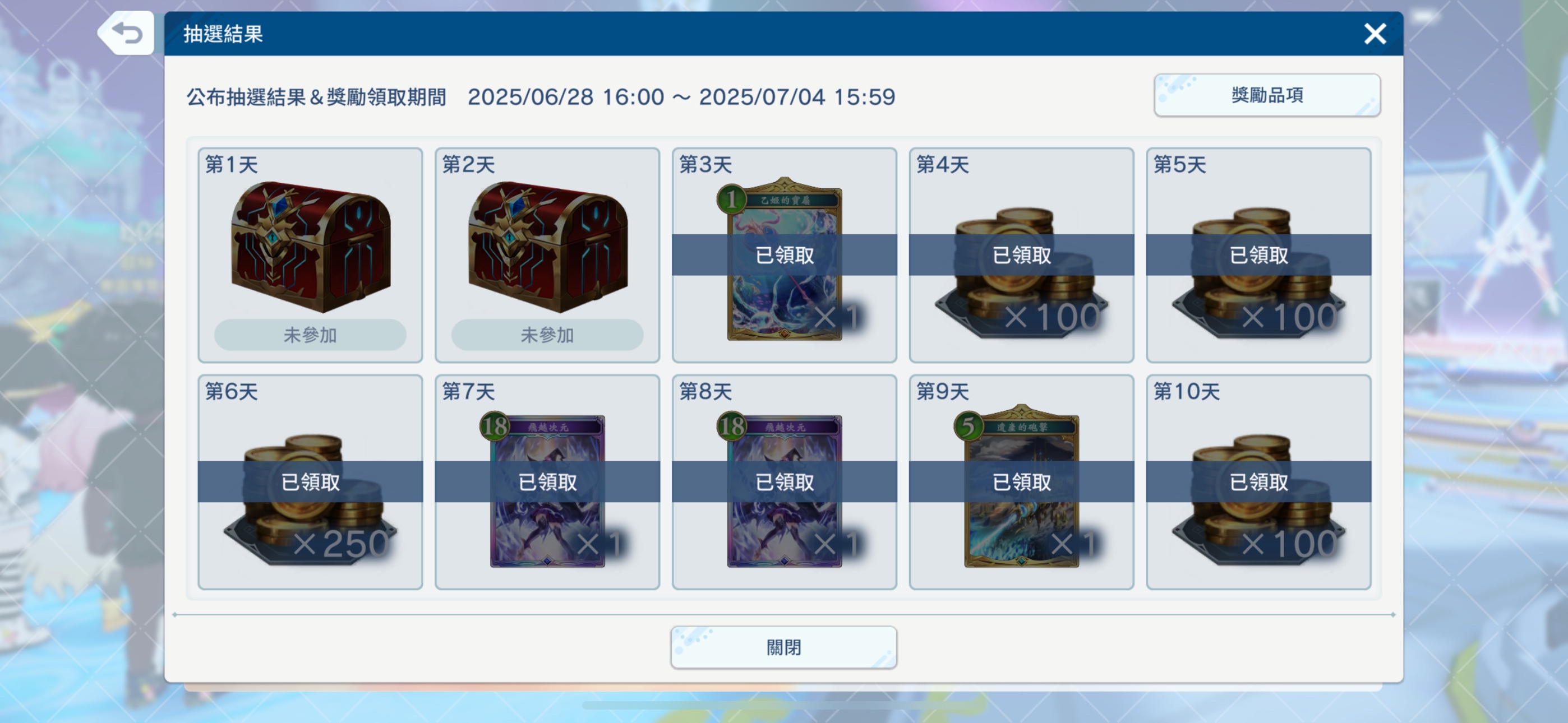Select the 第6天 coins x250 icon
This screenshot has width=1568, height=723.
[311, 499]
